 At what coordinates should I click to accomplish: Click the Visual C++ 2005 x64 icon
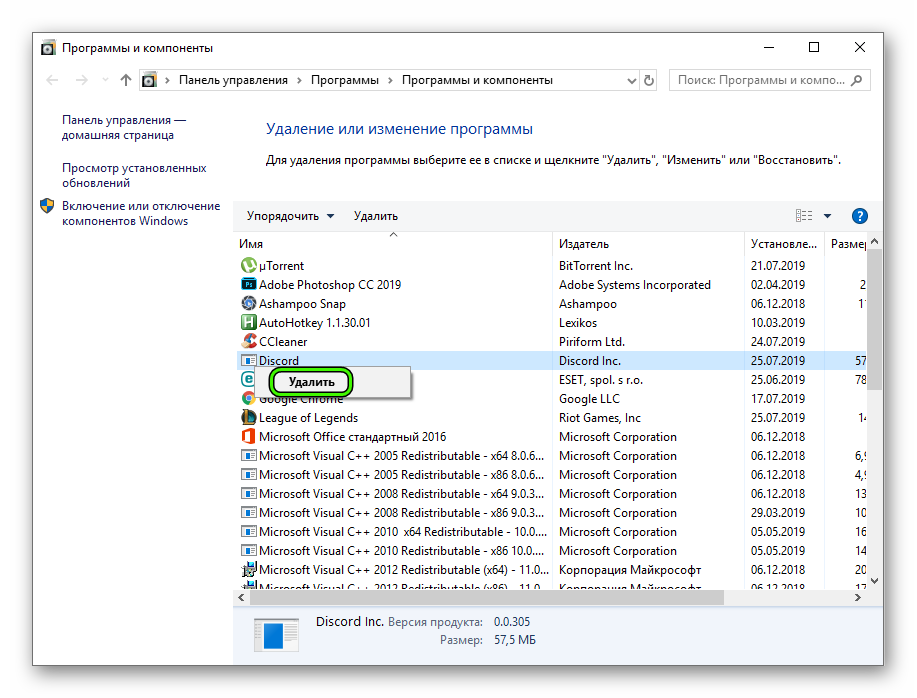(x=249, y=455)
